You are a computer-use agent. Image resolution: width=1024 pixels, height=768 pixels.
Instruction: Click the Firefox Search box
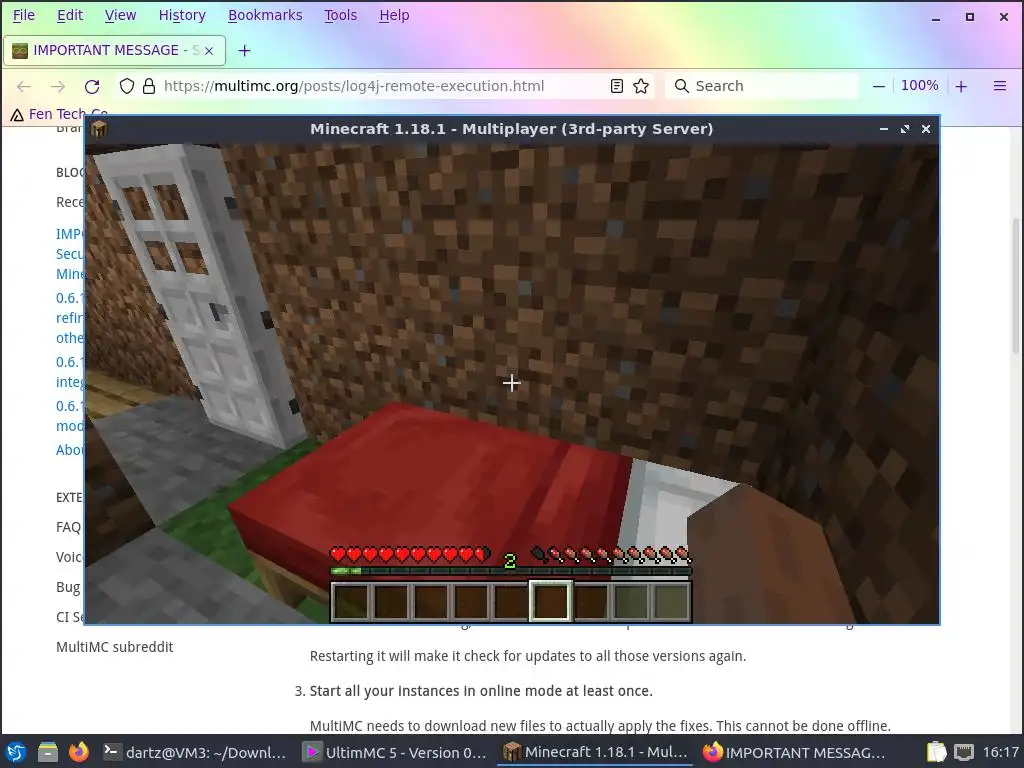point(761,86)
